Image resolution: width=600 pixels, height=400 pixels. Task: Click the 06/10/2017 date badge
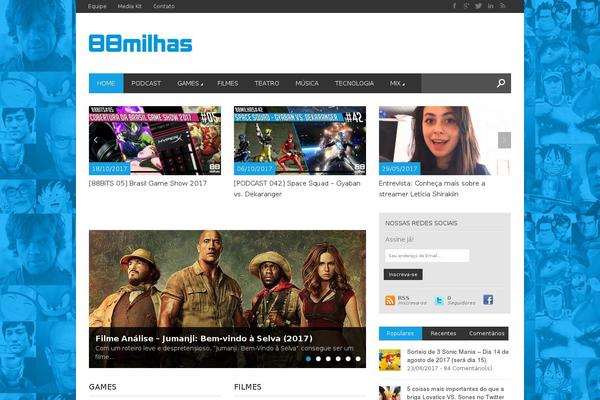(254, 169)
